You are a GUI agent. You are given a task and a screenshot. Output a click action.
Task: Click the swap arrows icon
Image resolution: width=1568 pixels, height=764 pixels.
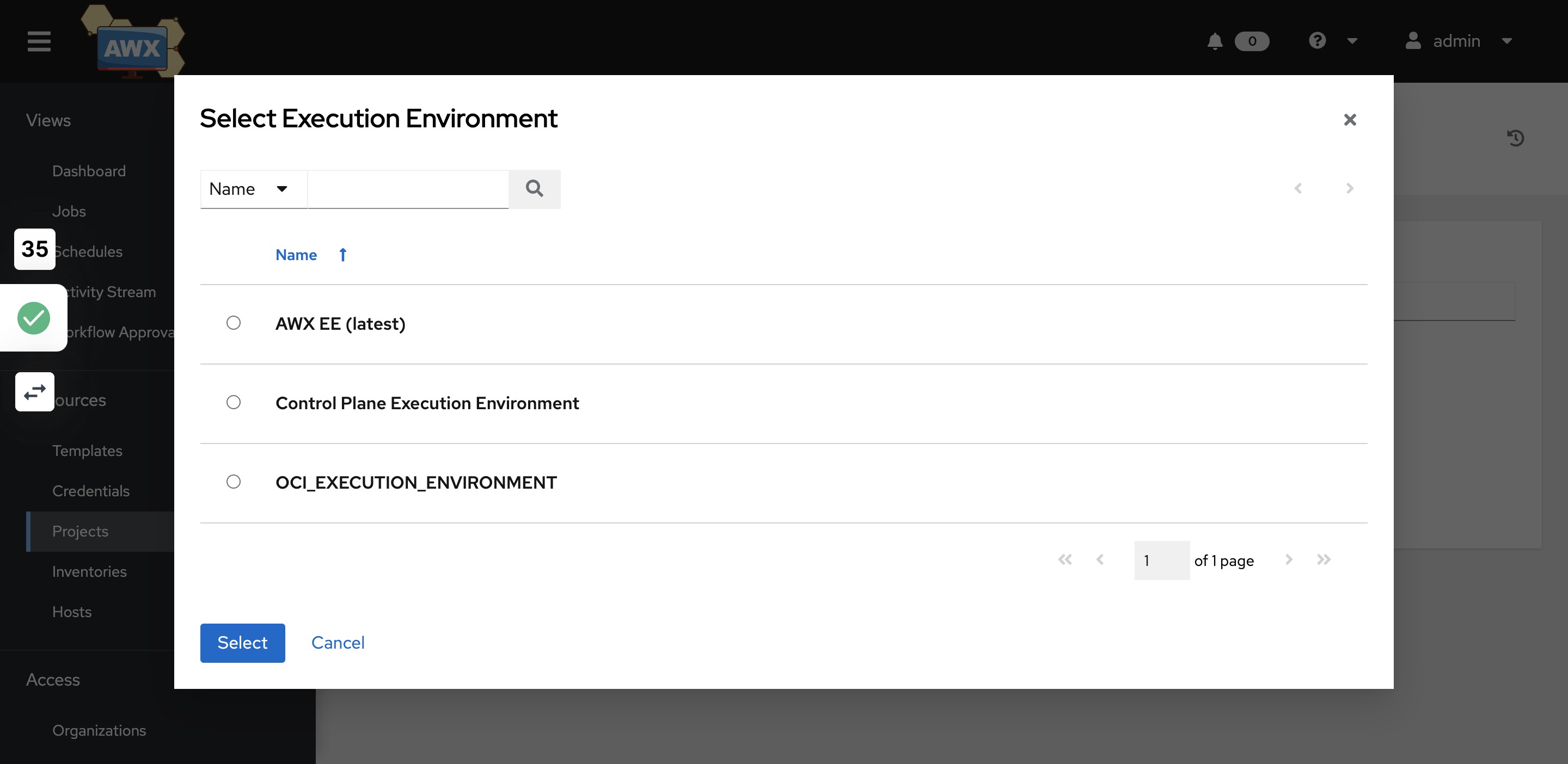pos(35,392)
